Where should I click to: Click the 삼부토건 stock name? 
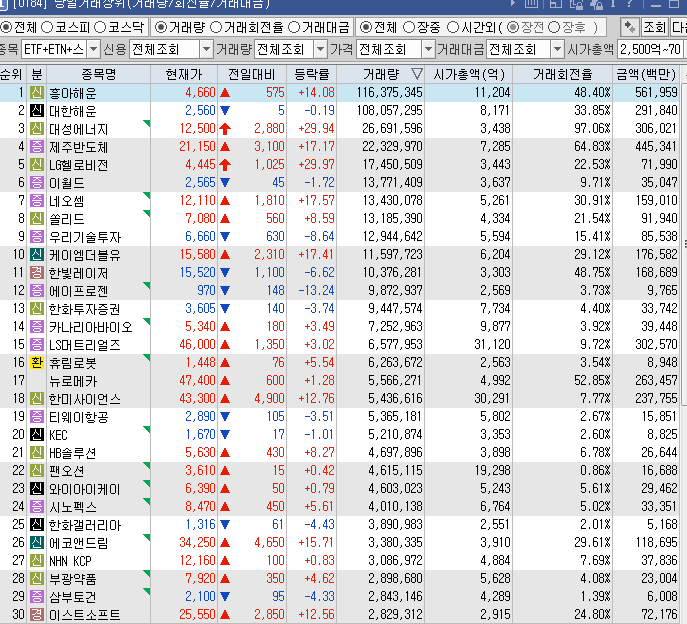pyautogui.click(x=72, y=596)
